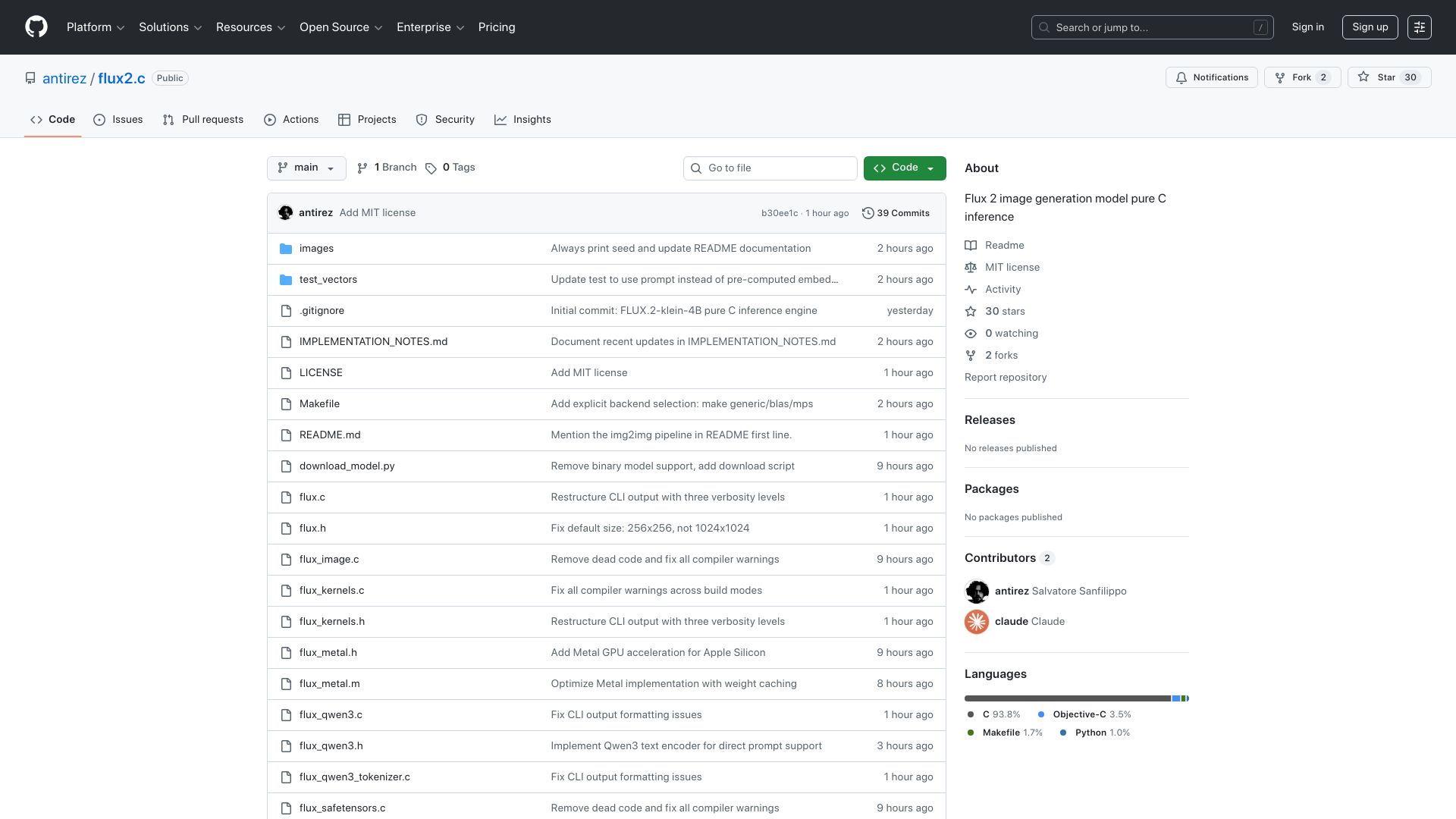Screen dimensions: 1456x819
Task: Open the Report repository link
Action: pos(1006,378)
